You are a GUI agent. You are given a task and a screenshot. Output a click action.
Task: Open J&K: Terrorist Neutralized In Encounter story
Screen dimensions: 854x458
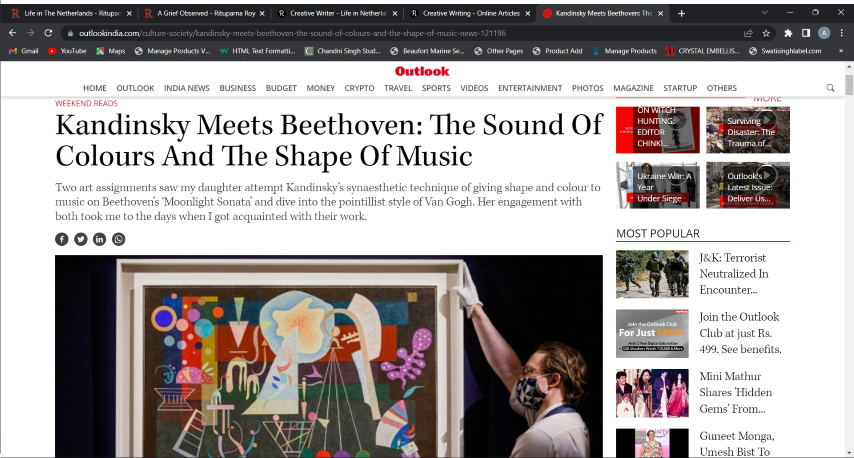point(734,274)
